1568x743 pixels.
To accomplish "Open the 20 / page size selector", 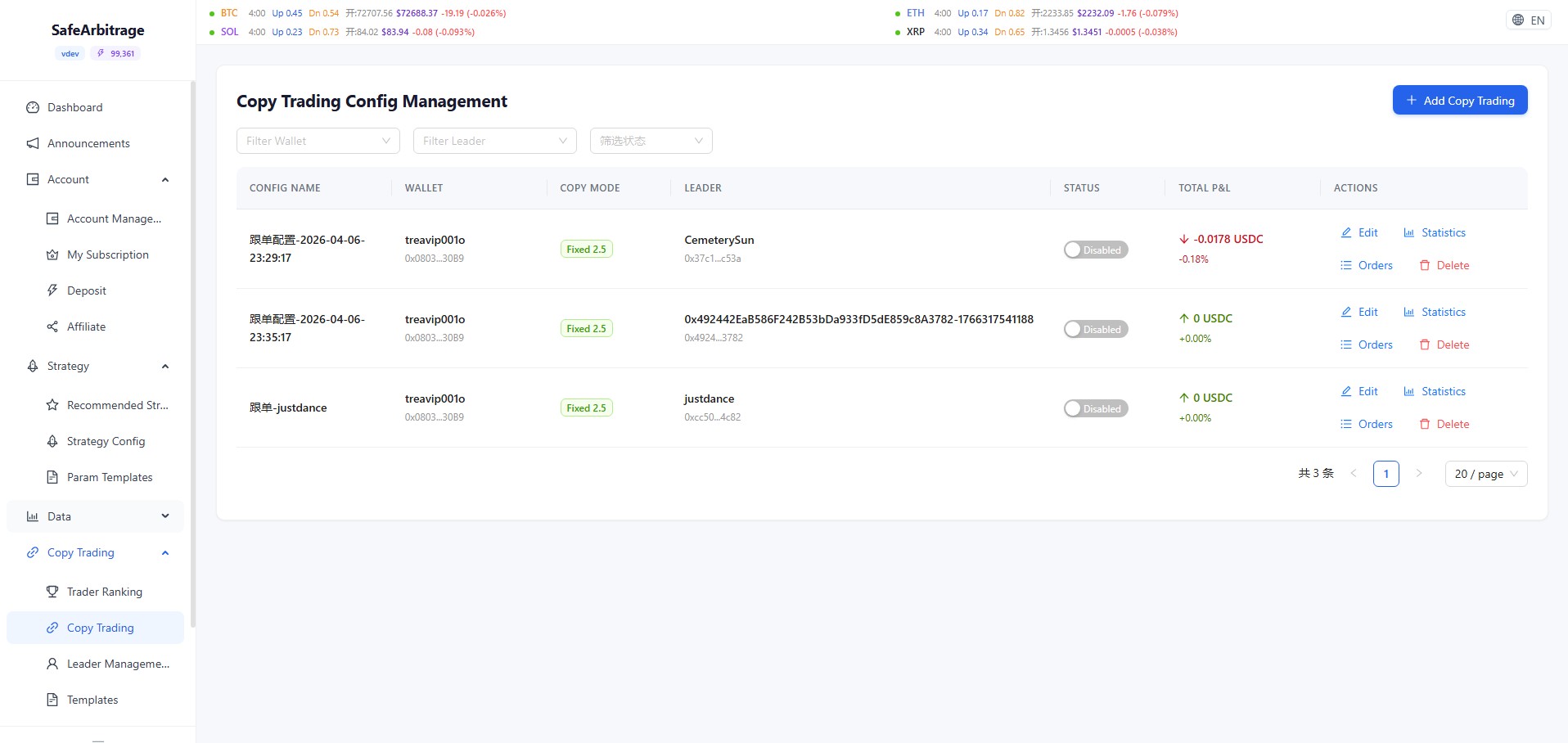I will click(1485, 473).
